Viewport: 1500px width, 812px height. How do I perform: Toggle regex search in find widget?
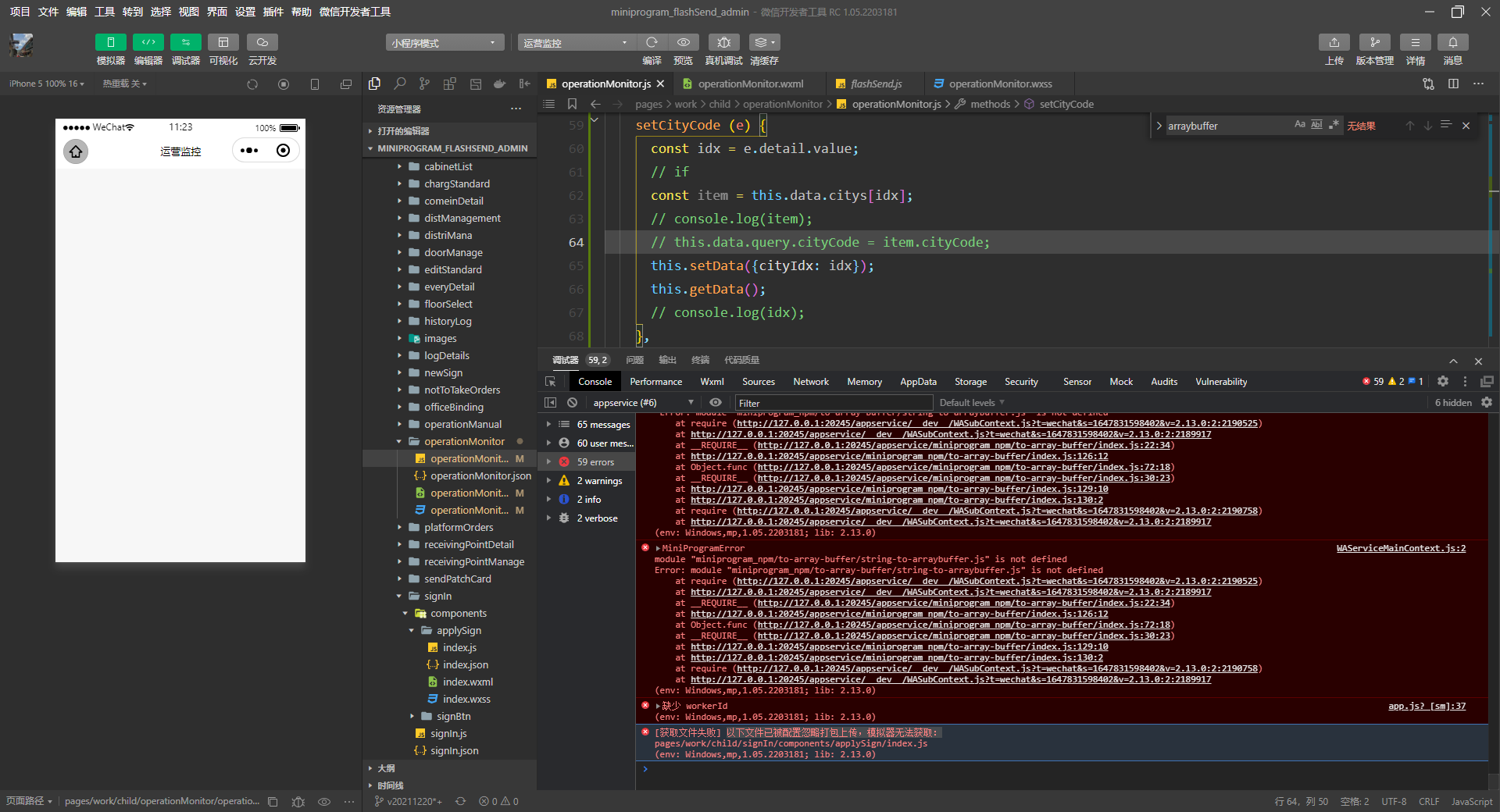(1334, 125)
